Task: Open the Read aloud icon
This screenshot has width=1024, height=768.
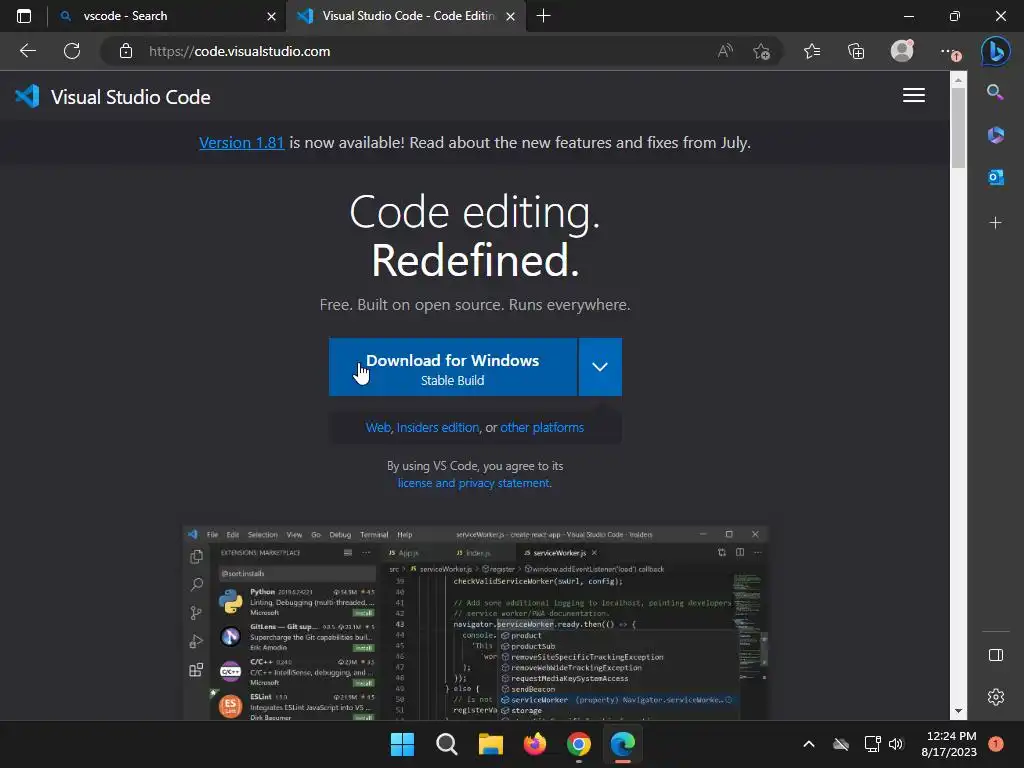Action: pos(725,51)
